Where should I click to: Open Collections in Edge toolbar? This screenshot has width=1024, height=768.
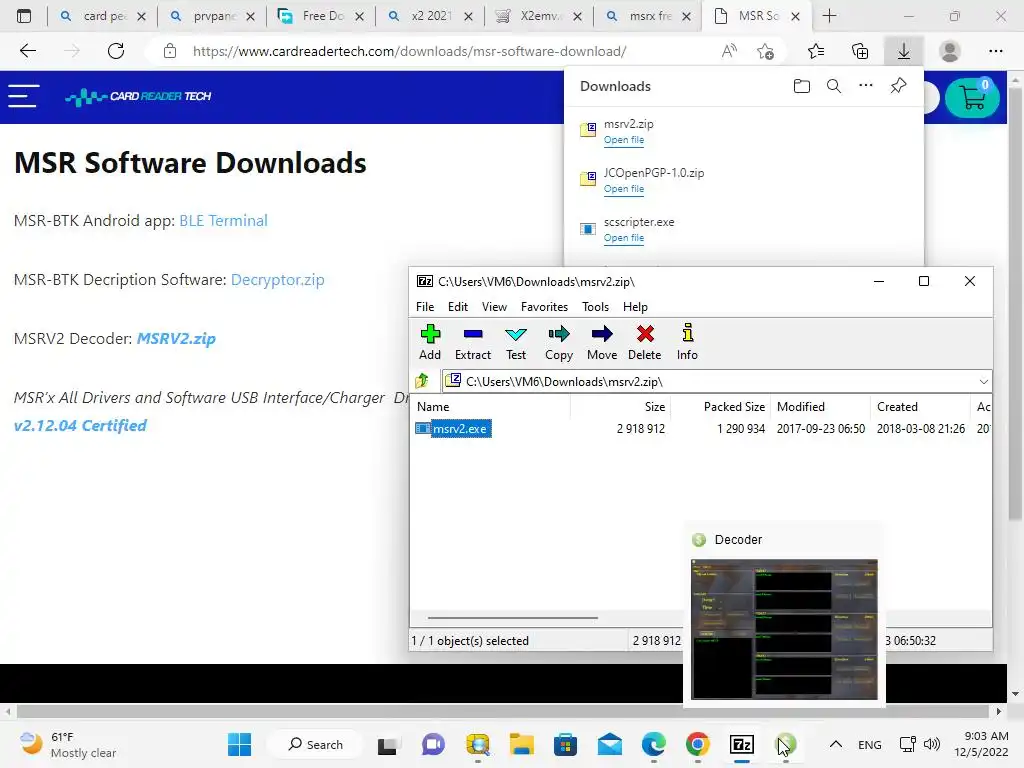860,51
